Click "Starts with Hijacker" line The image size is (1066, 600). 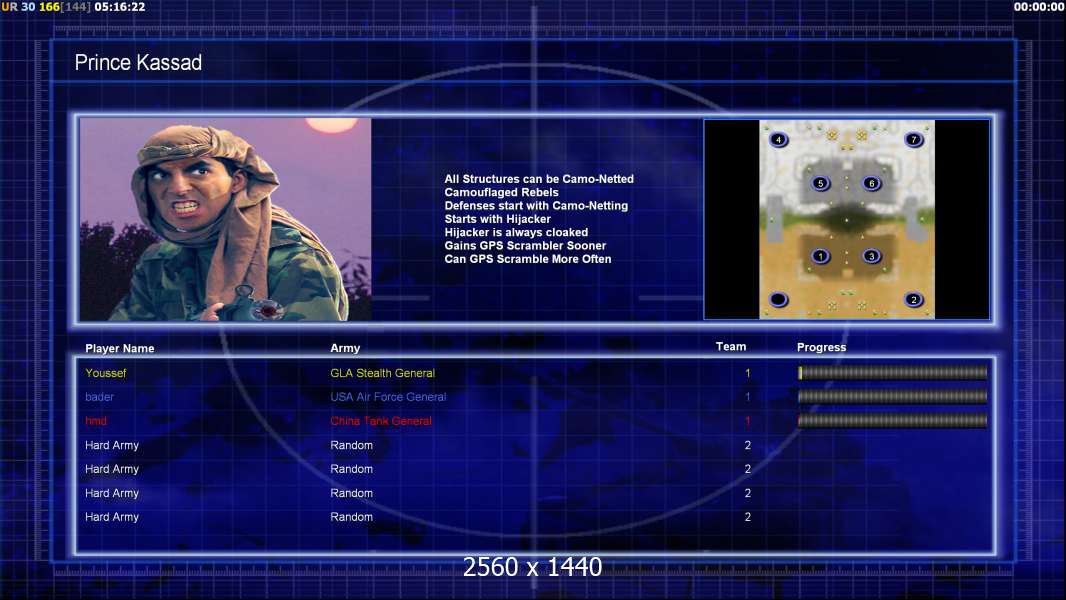(x=497, y=219)
